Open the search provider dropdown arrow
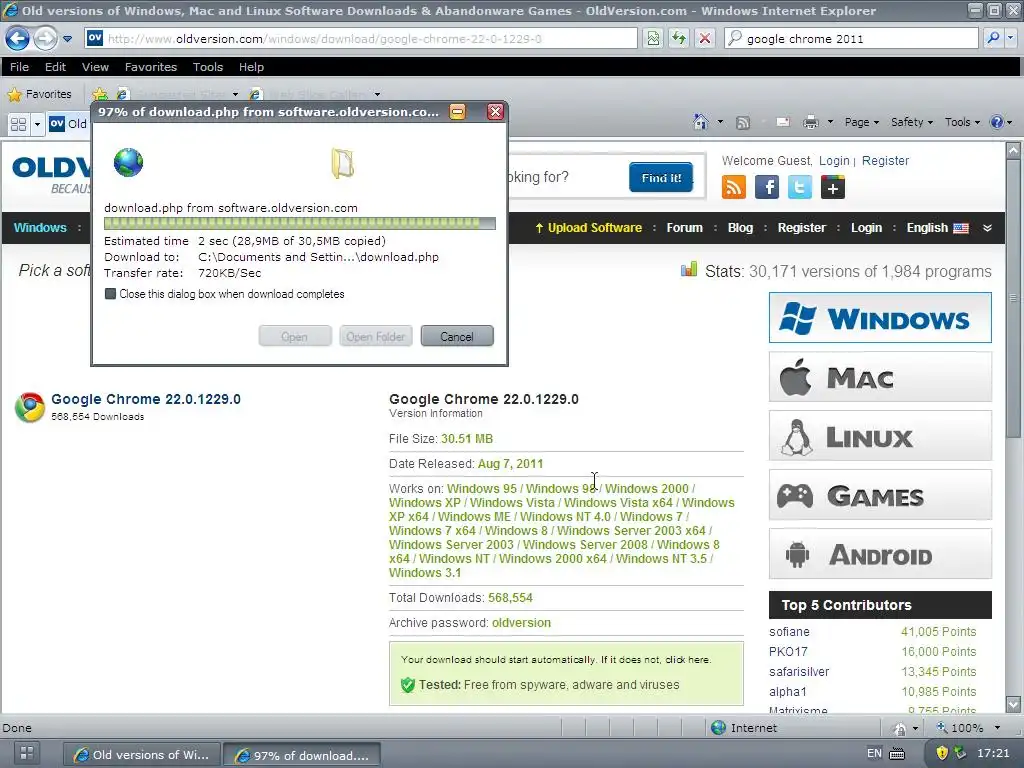The image size is (1024, 768). point(1011,39)
